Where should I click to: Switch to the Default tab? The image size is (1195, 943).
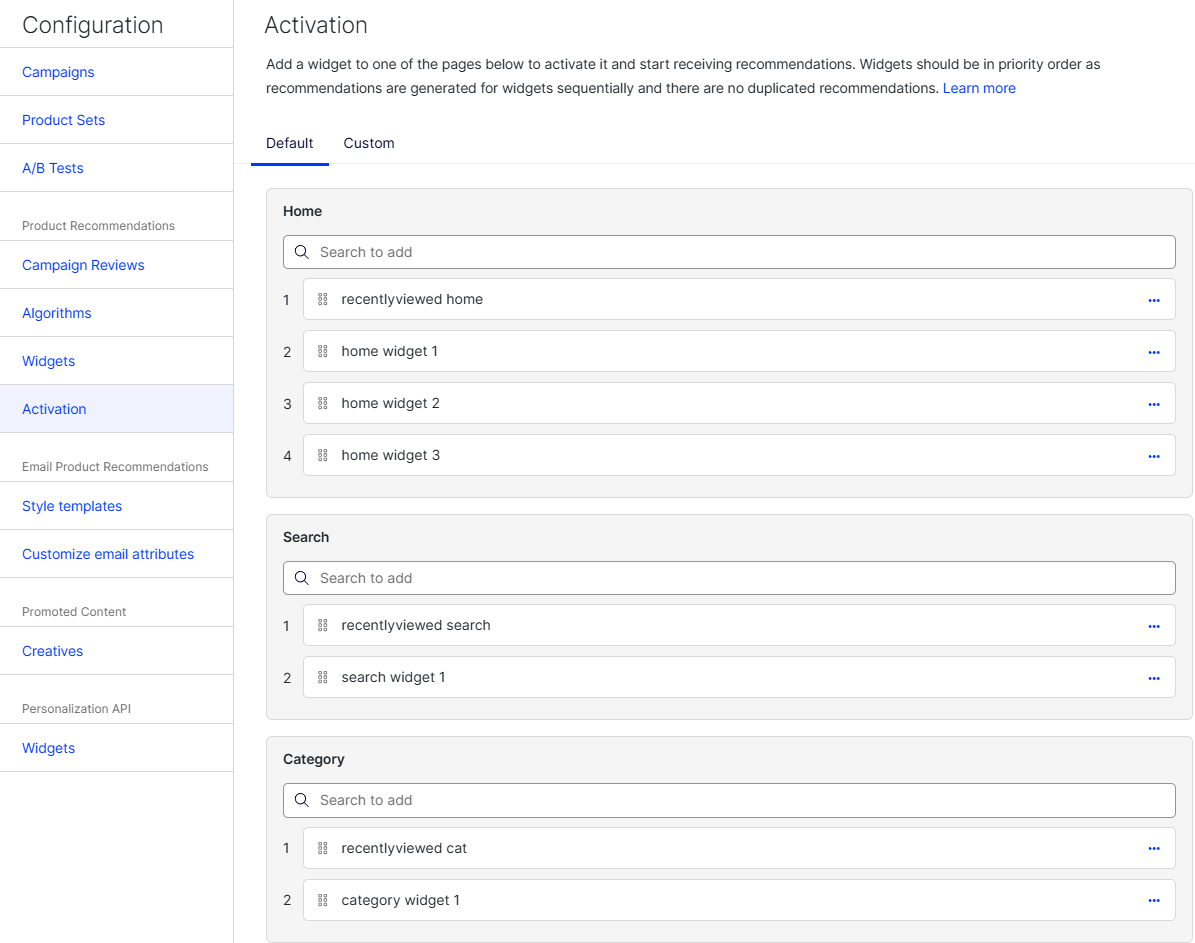click(290, 143)
